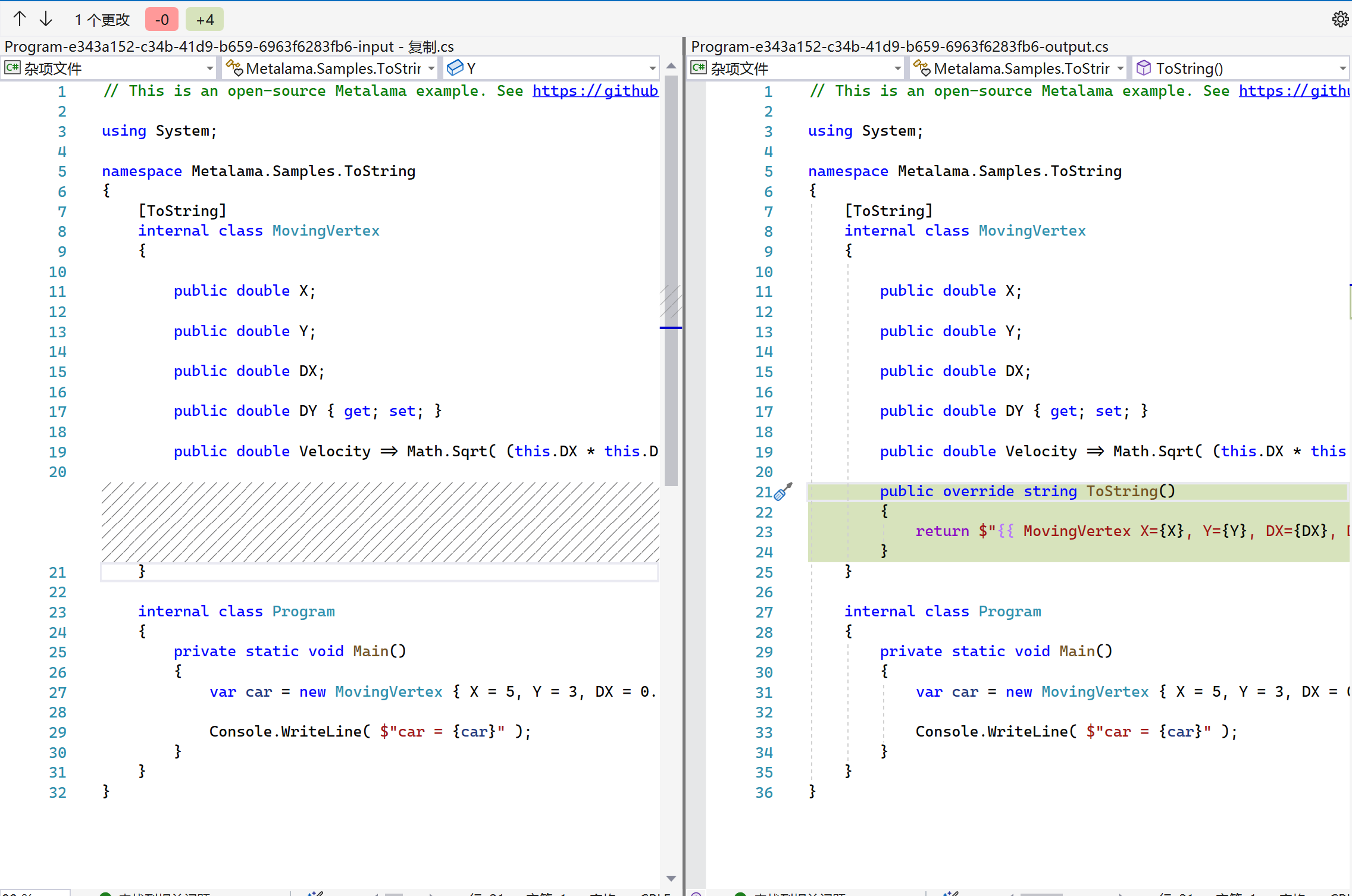Image resolution: width=1352 pixels, height=896 pixels.
Task: Click 'internal class MovingVertex' in right pane
Action: [965, 231]
